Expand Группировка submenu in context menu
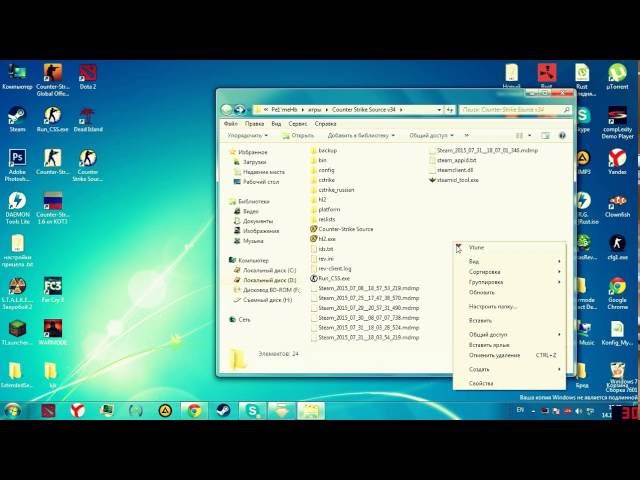 [x=509, y=282]
